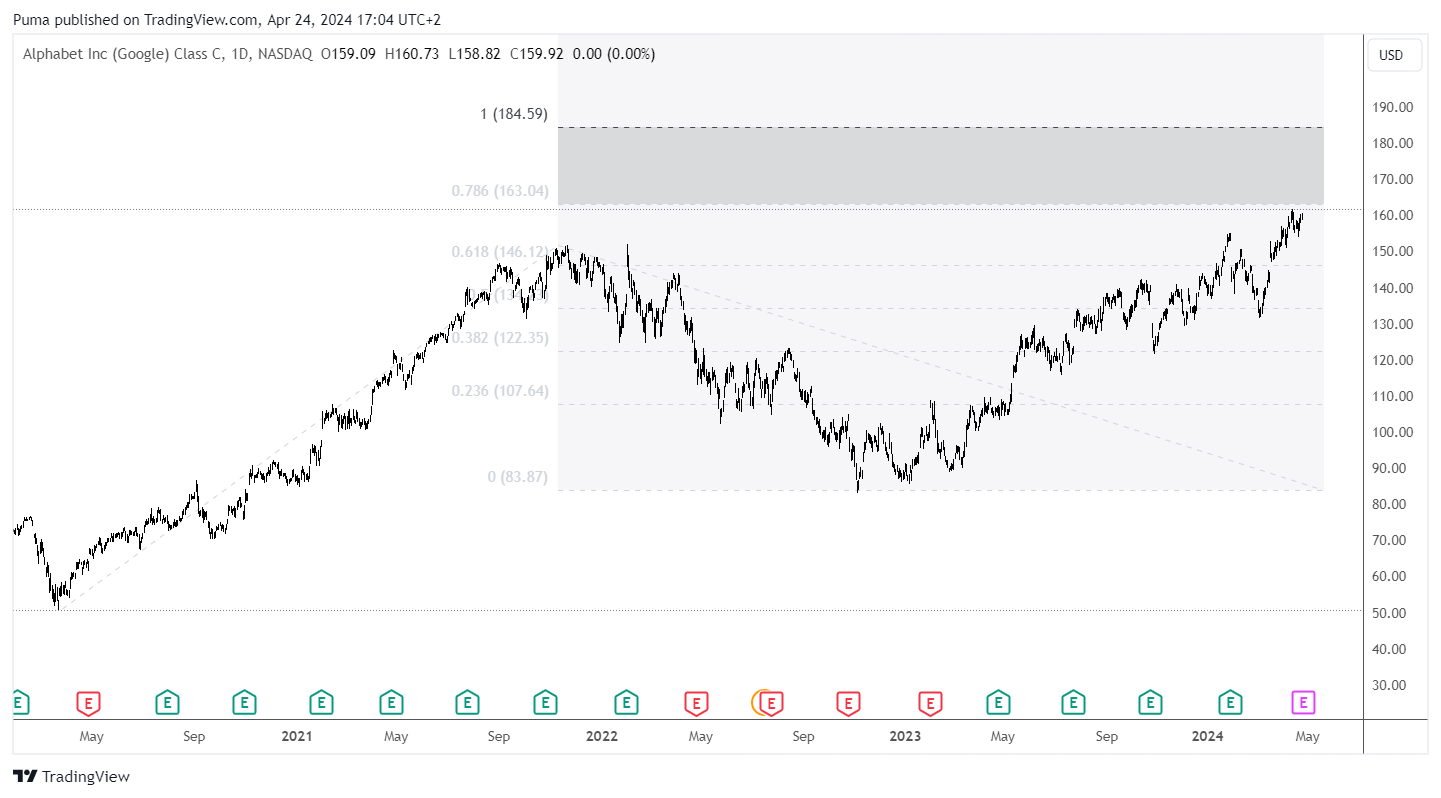Image resolution: width=1441 pixels, height=798 pixels.
Task: Click the purple upcoming earnings marker
Action: tap(1303, 703)
